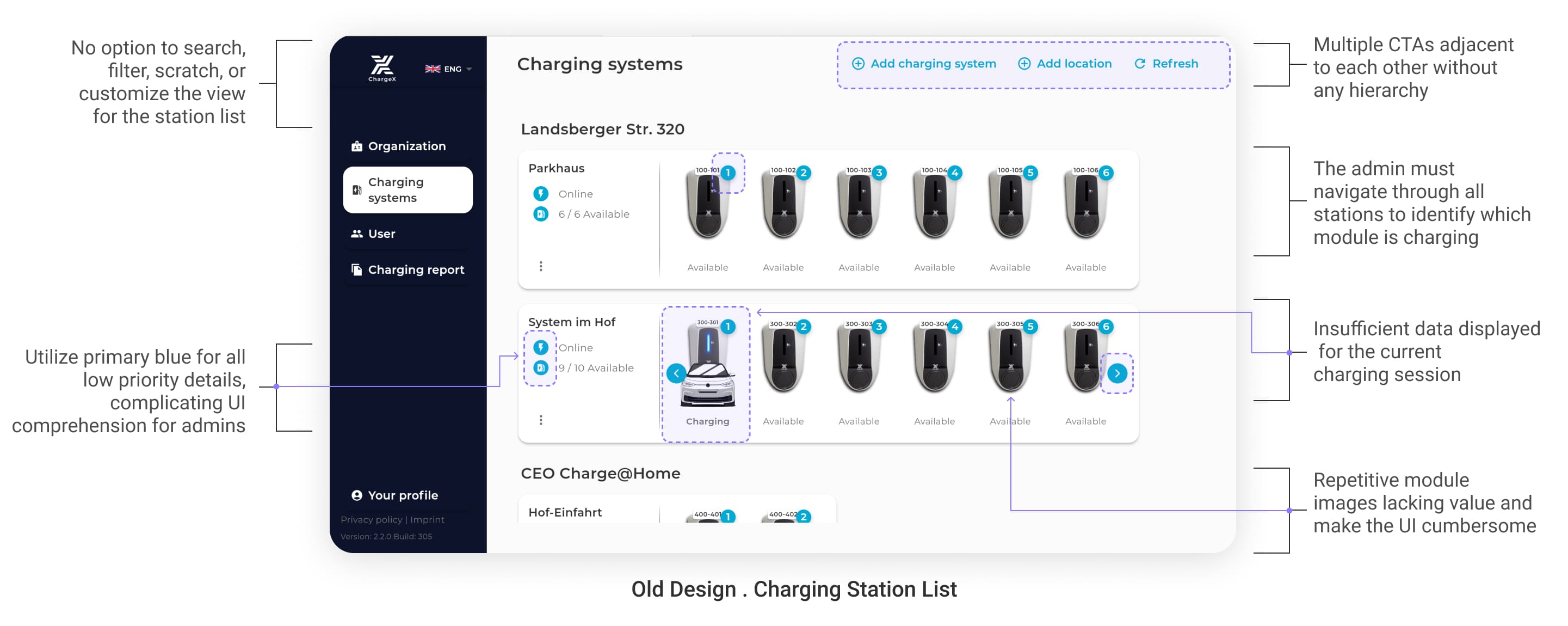The height and width of the screenshot is (626, 1568).
Task: Open System im Hof three-dot menu
Action: (x=540, y=420)
